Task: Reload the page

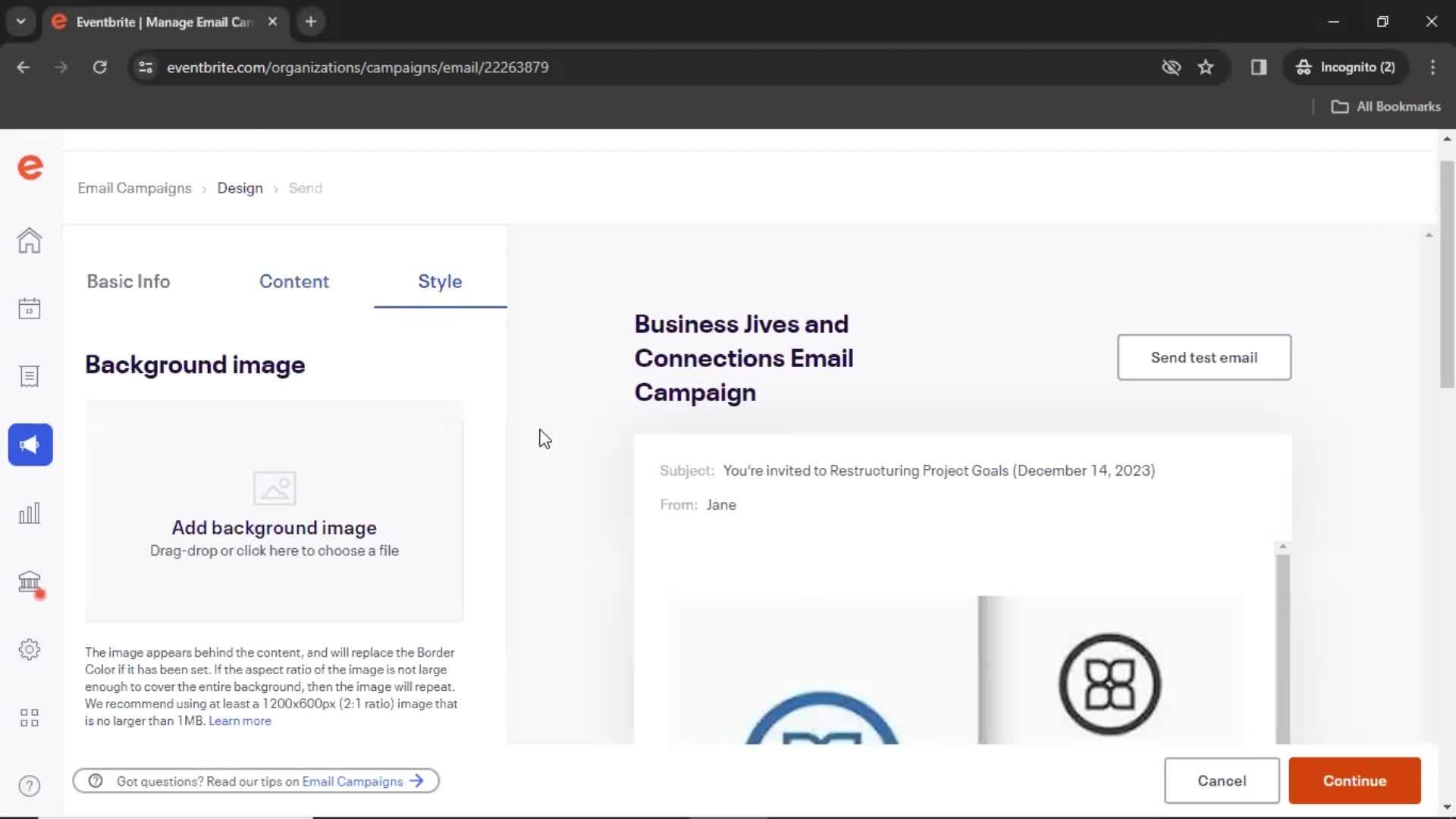Action: pos(99,67)
